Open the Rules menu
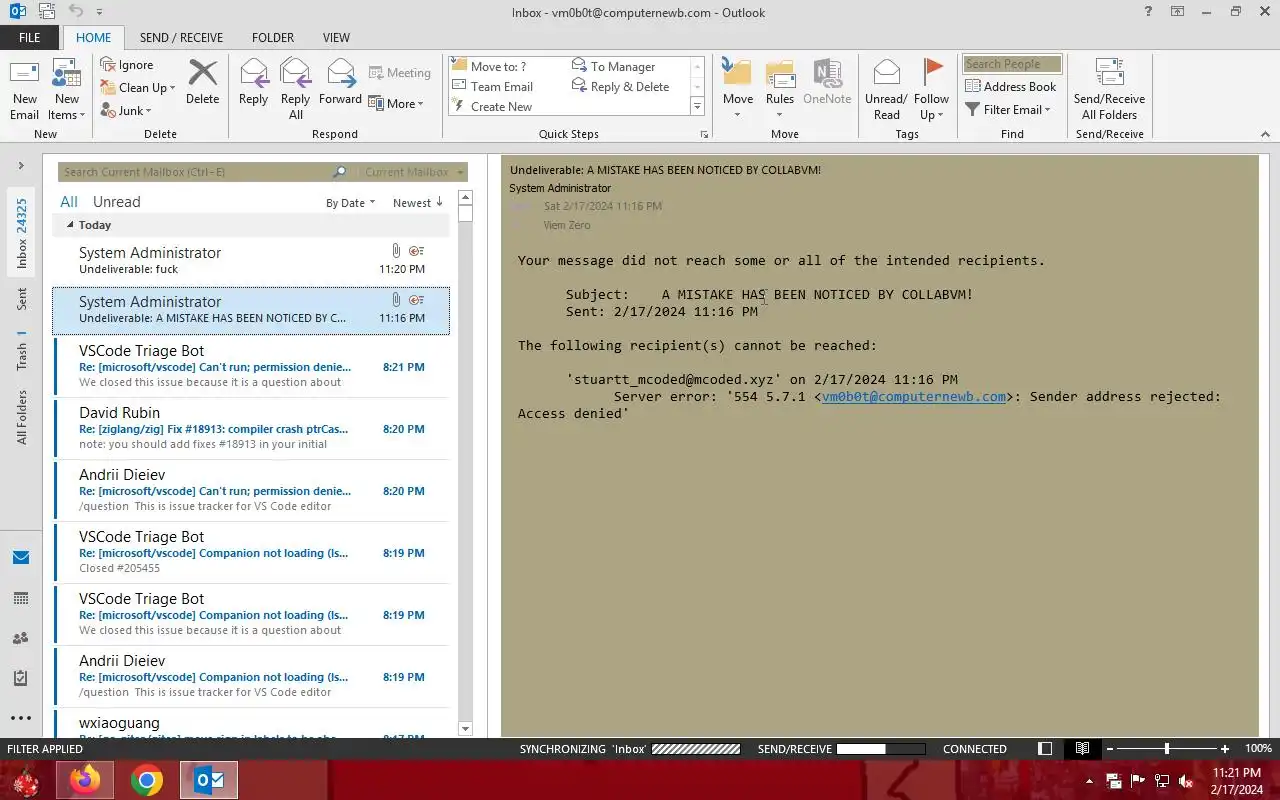 [780, 90]
